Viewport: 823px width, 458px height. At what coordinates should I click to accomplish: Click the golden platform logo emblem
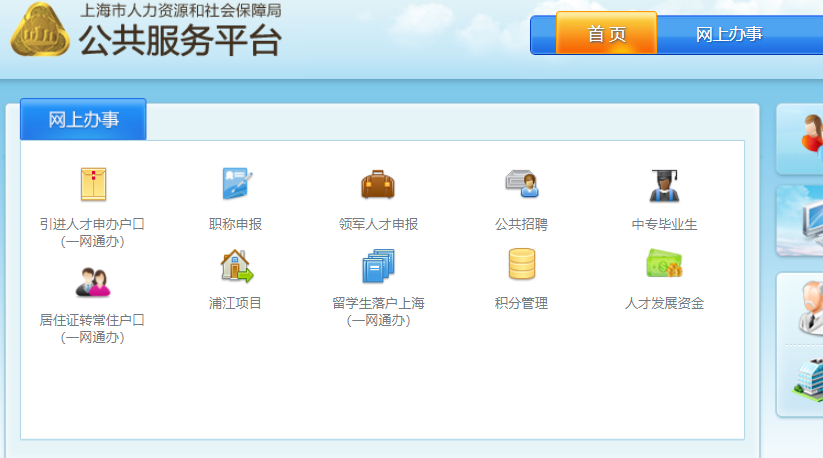click(40, 30)
